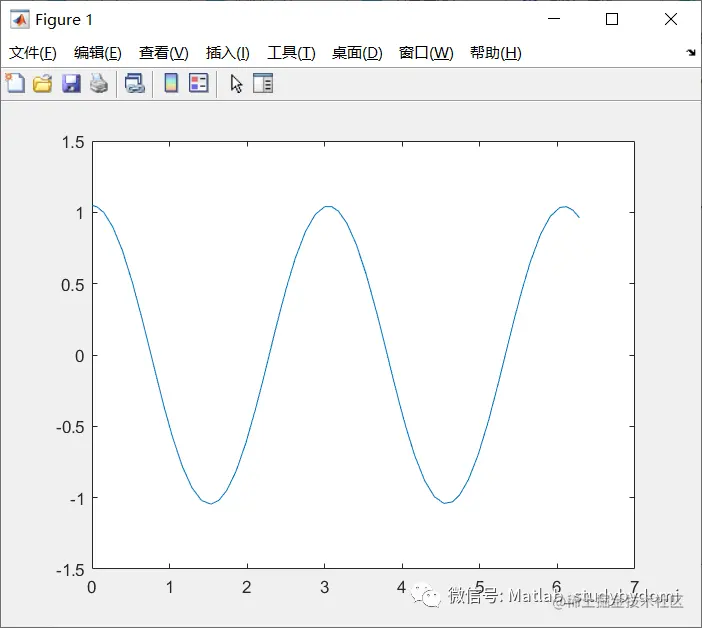Screen dimensions: 702x628
Task: Save the figure with floppy disk icon
Action: pos(71,84)
